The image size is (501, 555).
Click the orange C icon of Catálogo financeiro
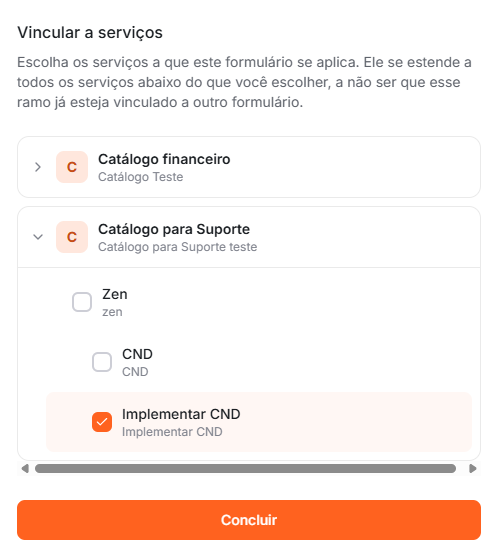72,167
